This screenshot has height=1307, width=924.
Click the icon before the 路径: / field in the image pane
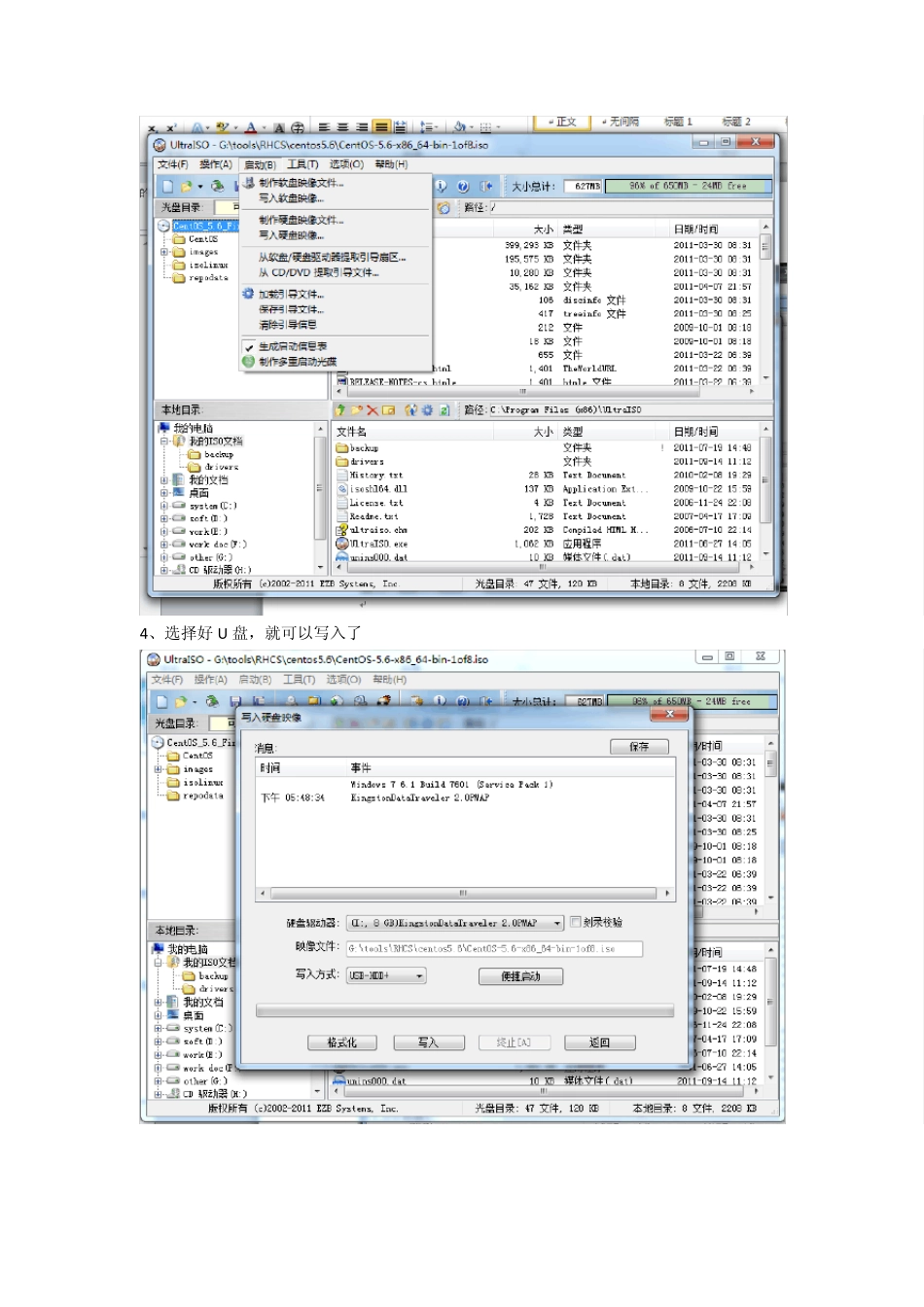tap(444, 208)
